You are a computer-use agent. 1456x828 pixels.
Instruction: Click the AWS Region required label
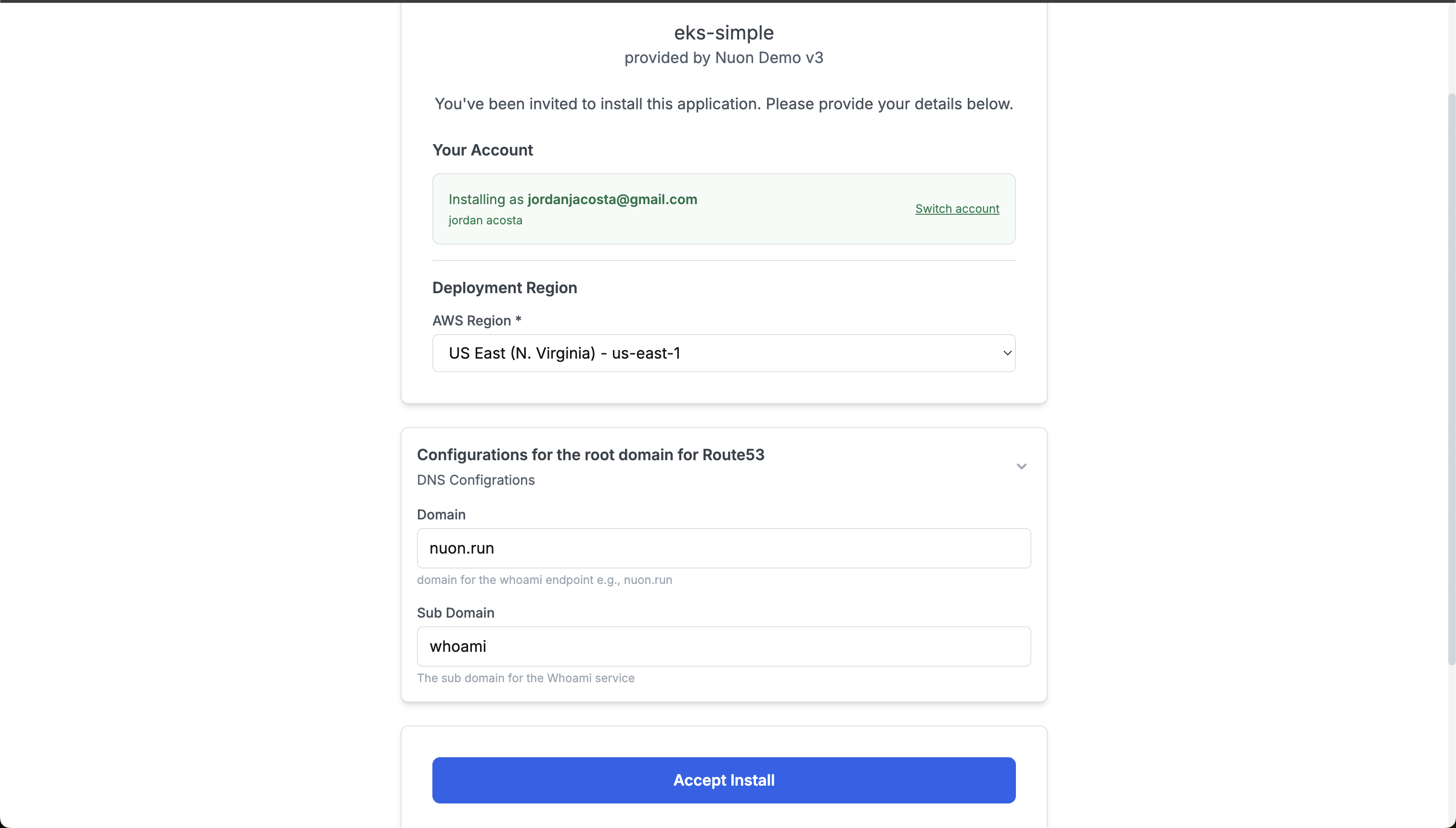coord(476,320)
